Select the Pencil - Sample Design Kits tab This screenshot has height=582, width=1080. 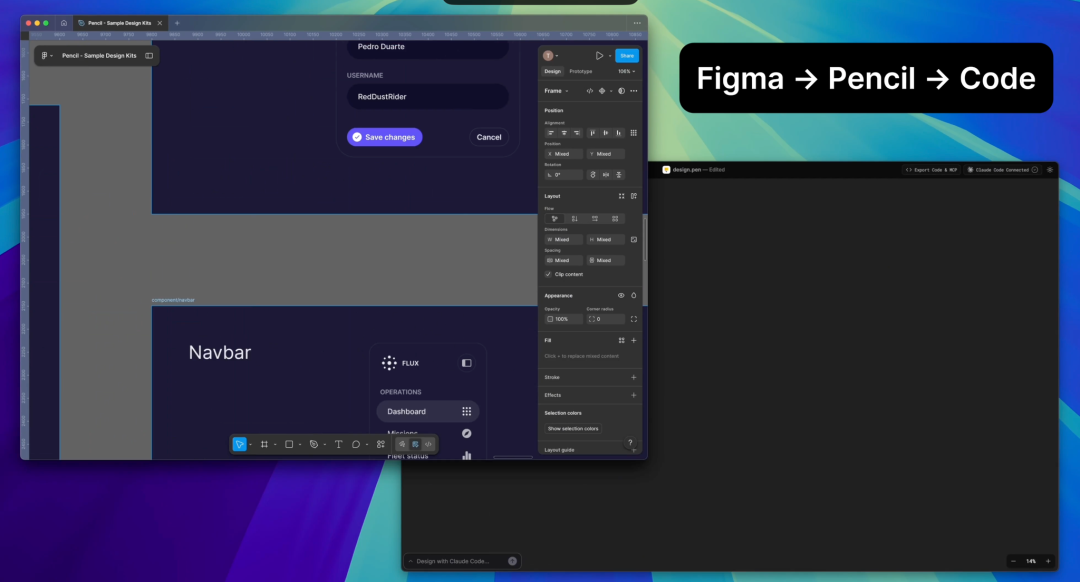120,22
